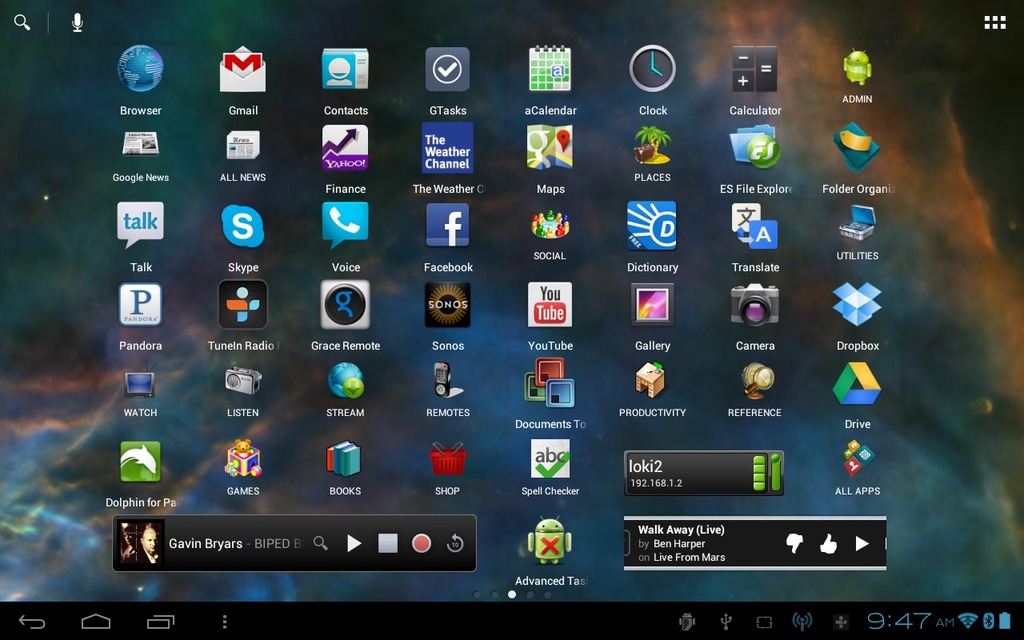The height and width of the screenshot is (640, 1024).
Task: Launch Sonos
Action: [x=447, y=304]
